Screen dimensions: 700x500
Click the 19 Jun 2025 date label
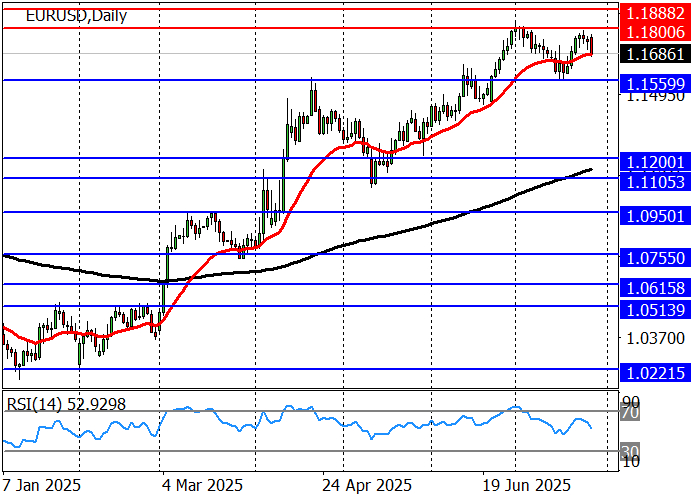526,485
